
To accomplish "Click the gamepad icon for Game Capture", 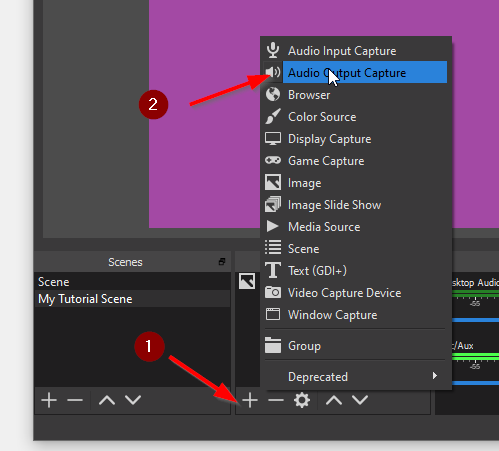I will 273,160.
